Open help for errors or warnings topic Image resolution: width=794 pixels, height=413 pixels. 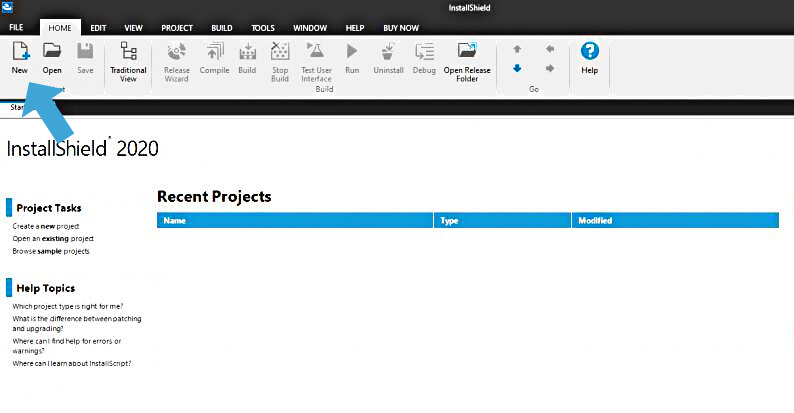click(67, 346)
